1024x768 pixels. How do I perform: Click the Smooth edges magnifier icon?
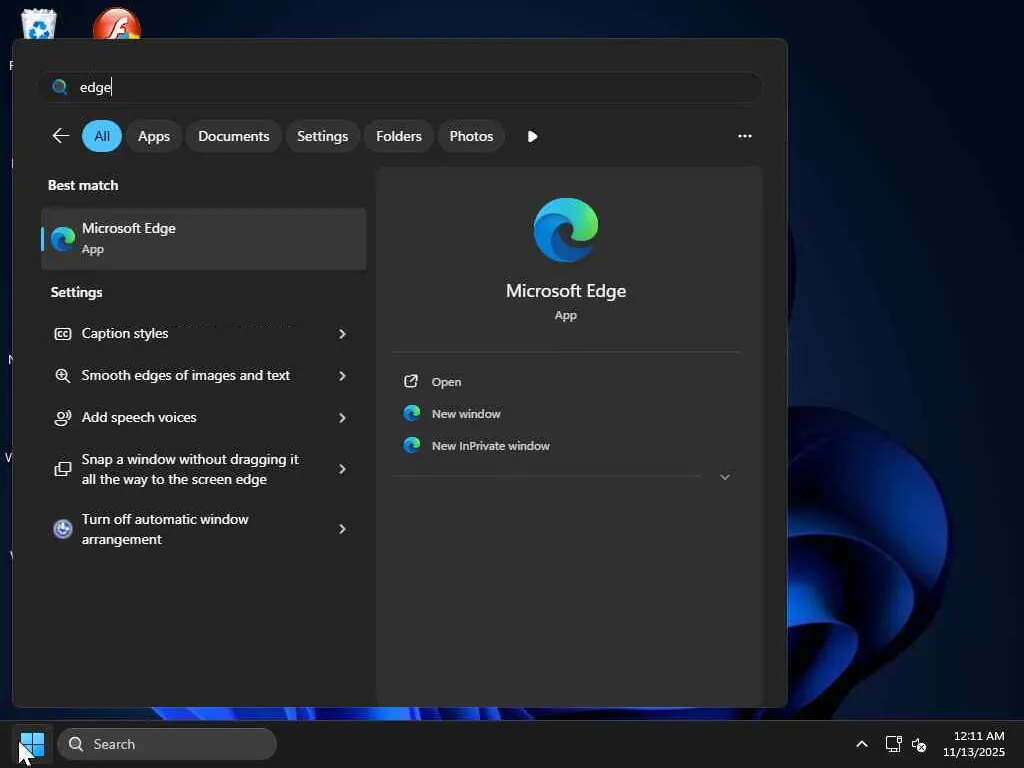(63, 376)
